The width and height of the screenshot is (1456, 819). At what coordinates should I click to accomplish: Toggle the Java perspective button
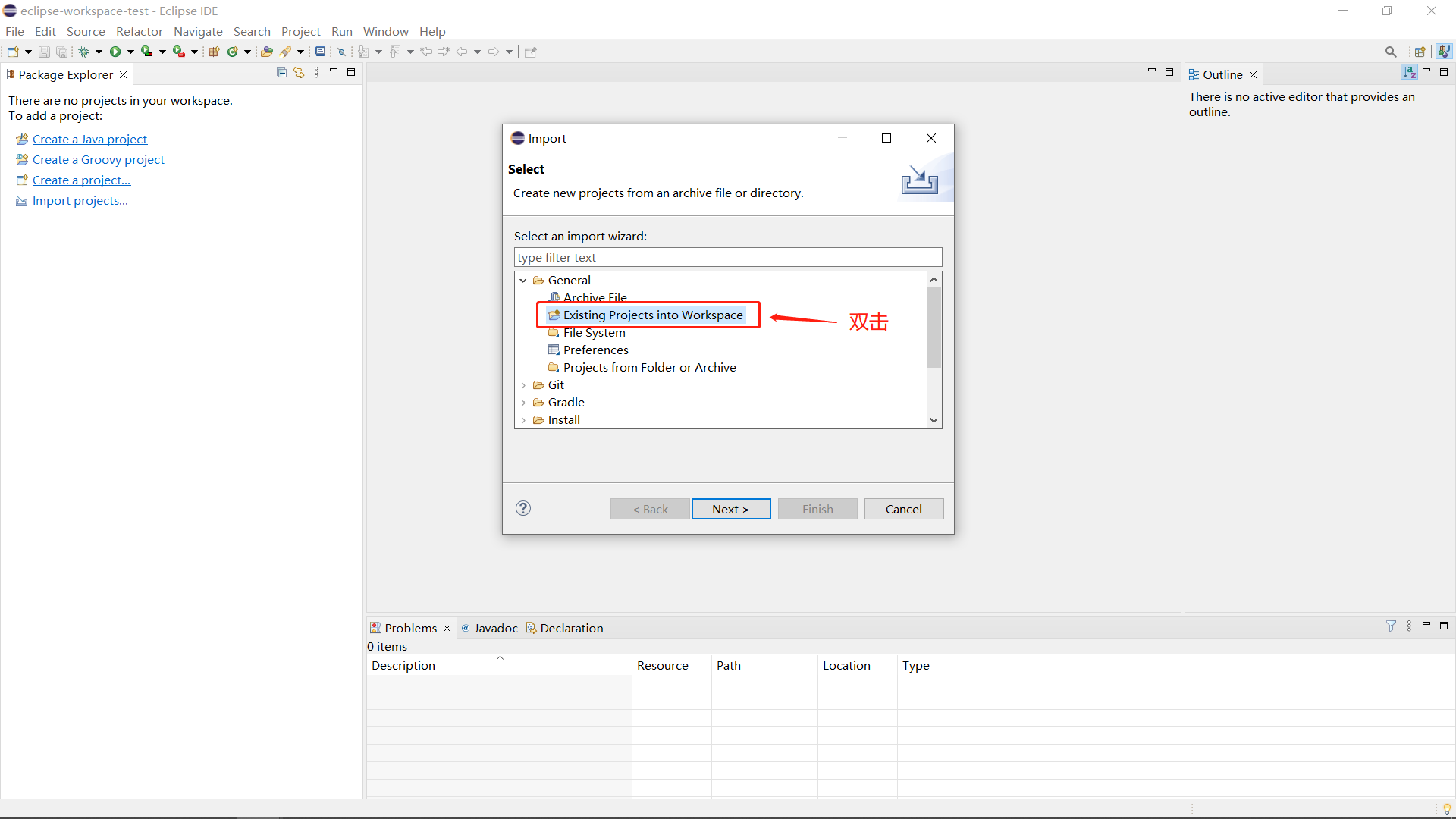coord(1444,52)
